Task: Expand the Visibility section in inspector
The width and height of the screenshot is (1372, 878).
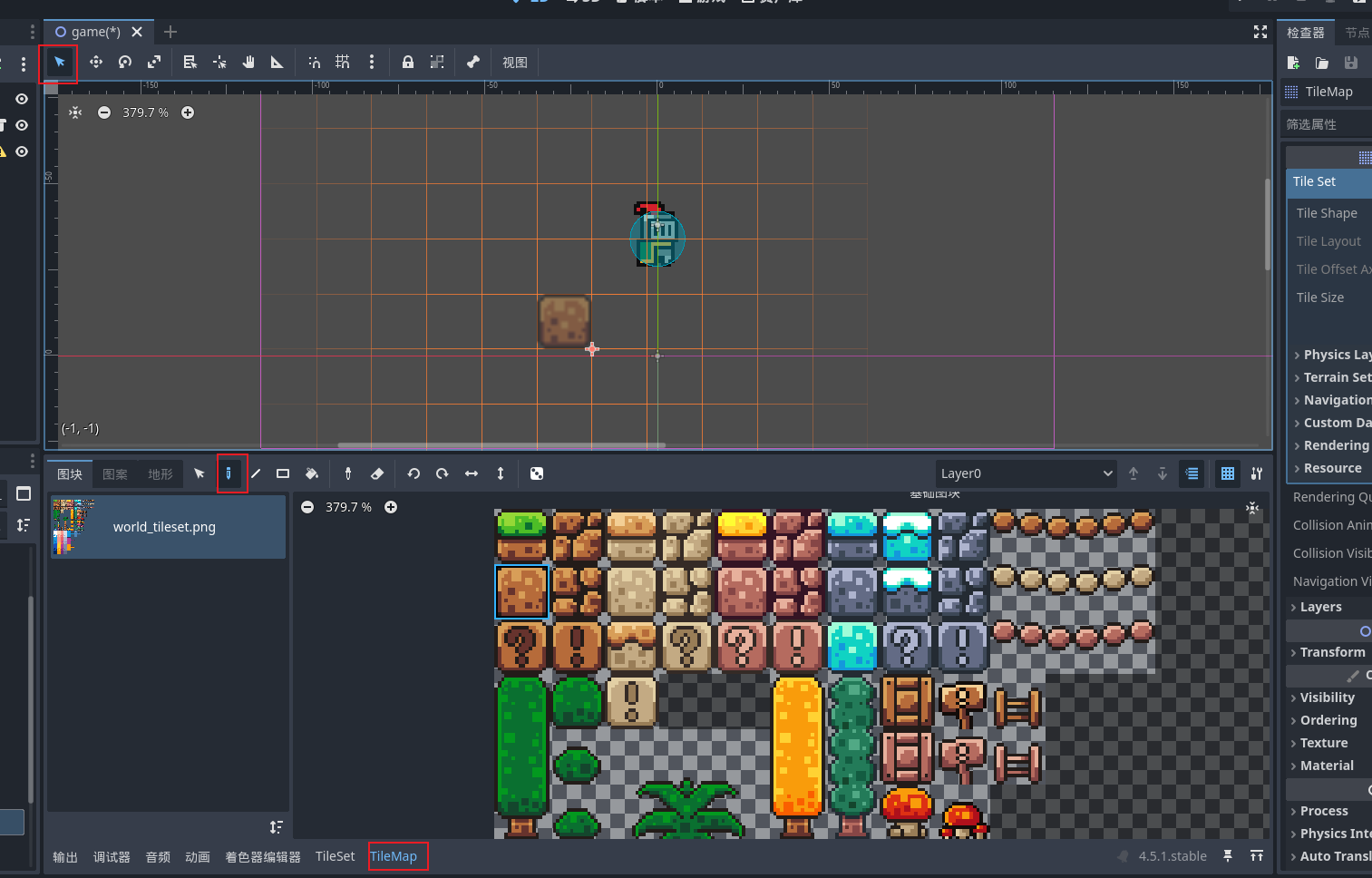Action: coord(1327,698)
